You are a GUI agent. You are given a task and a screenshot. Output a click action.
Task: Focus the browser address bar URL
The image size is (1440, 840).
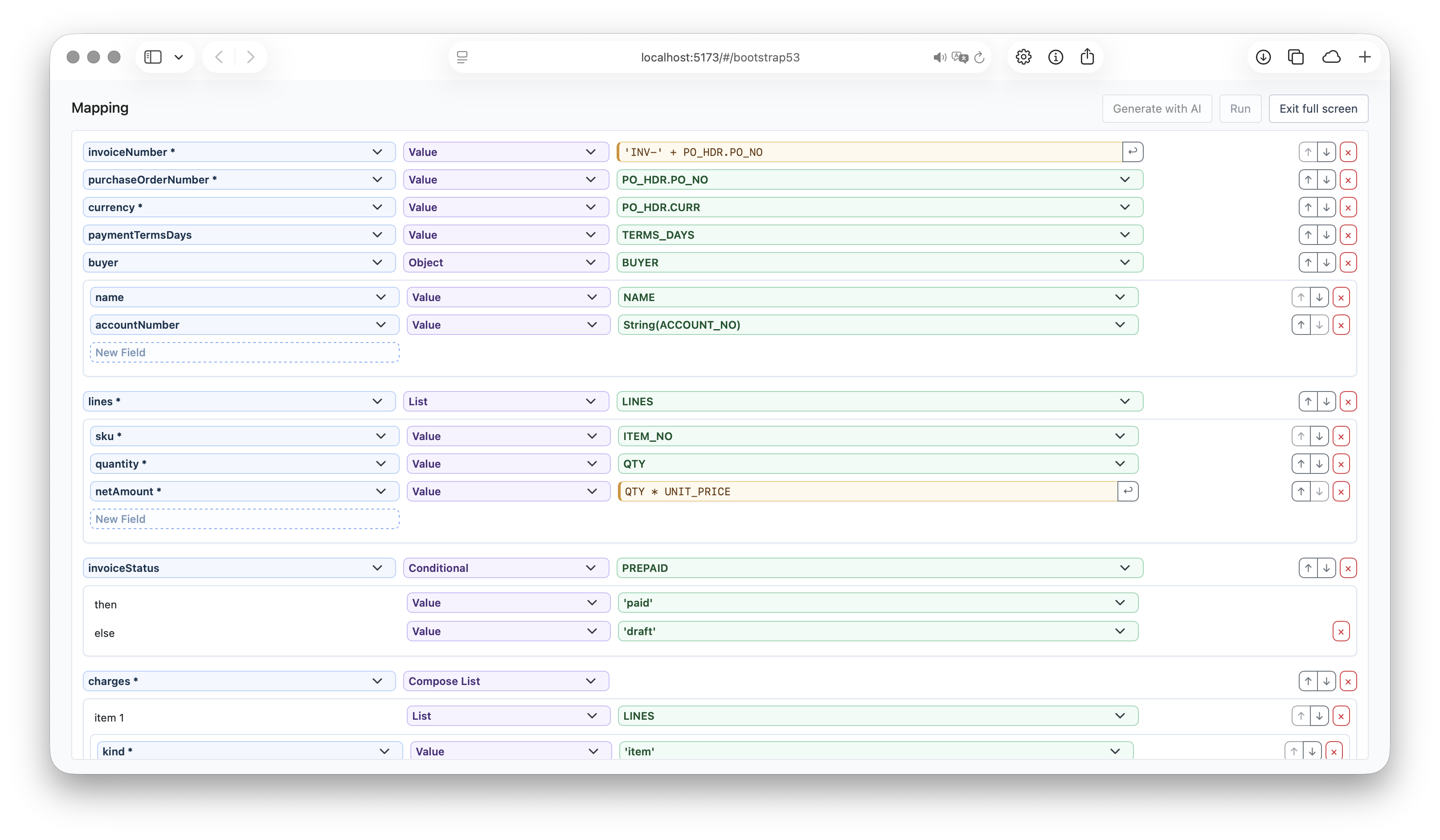tap(720, 57)
